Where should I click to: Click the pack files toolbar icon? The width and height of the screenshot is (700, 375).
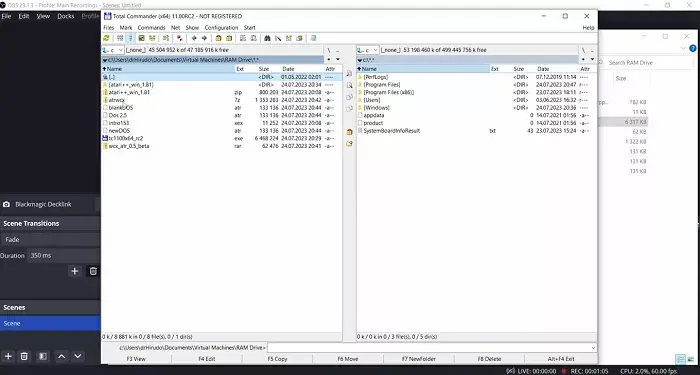(219, 38)
